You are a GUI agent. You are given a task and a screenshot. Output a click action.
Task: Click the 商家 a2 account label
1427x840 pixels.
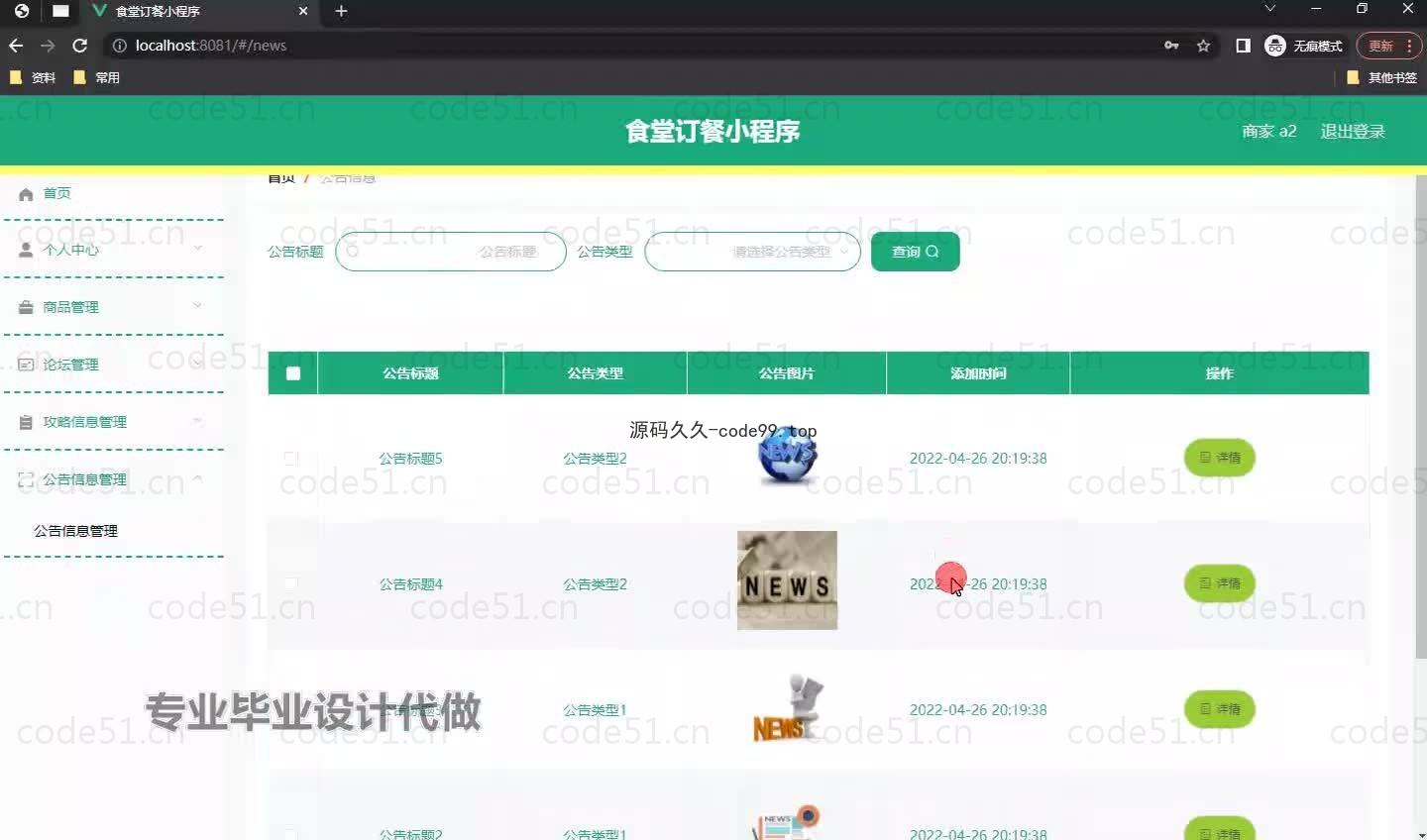(1269, 131)
